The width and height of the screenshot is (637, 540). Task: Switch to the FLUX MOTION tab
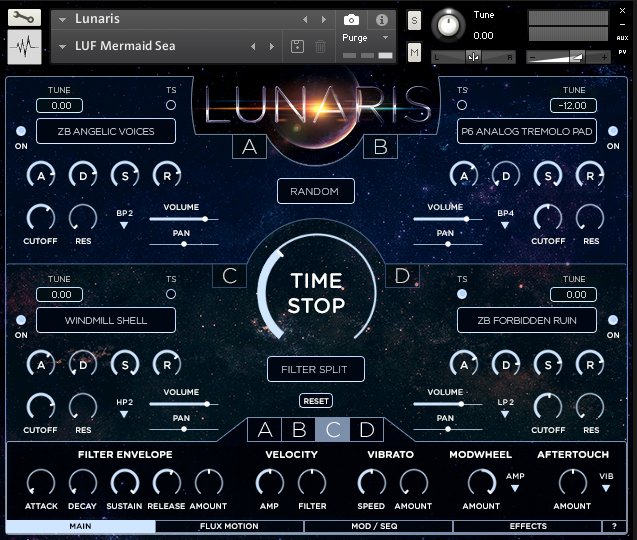coord(229,526)
